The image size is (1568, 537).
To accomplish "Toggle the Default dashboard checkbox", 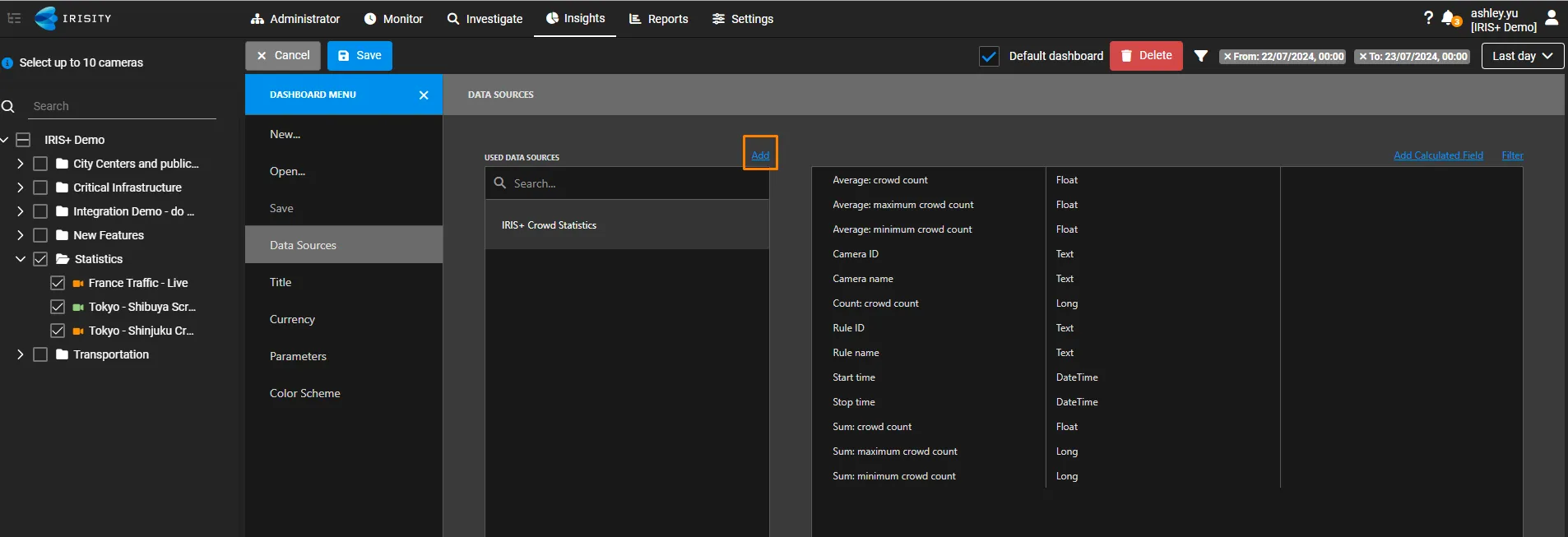I will point(989,56).
